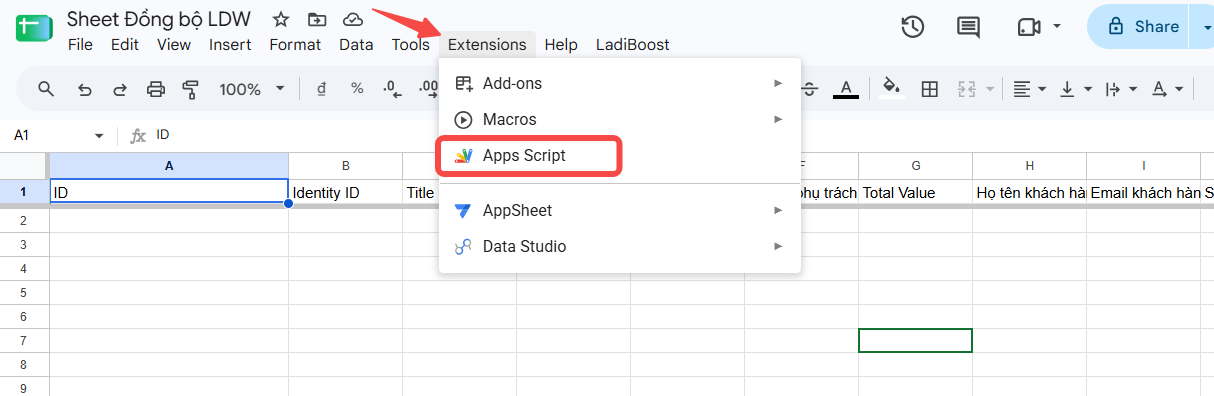
Task: Open the View menu
Action: 174,44
